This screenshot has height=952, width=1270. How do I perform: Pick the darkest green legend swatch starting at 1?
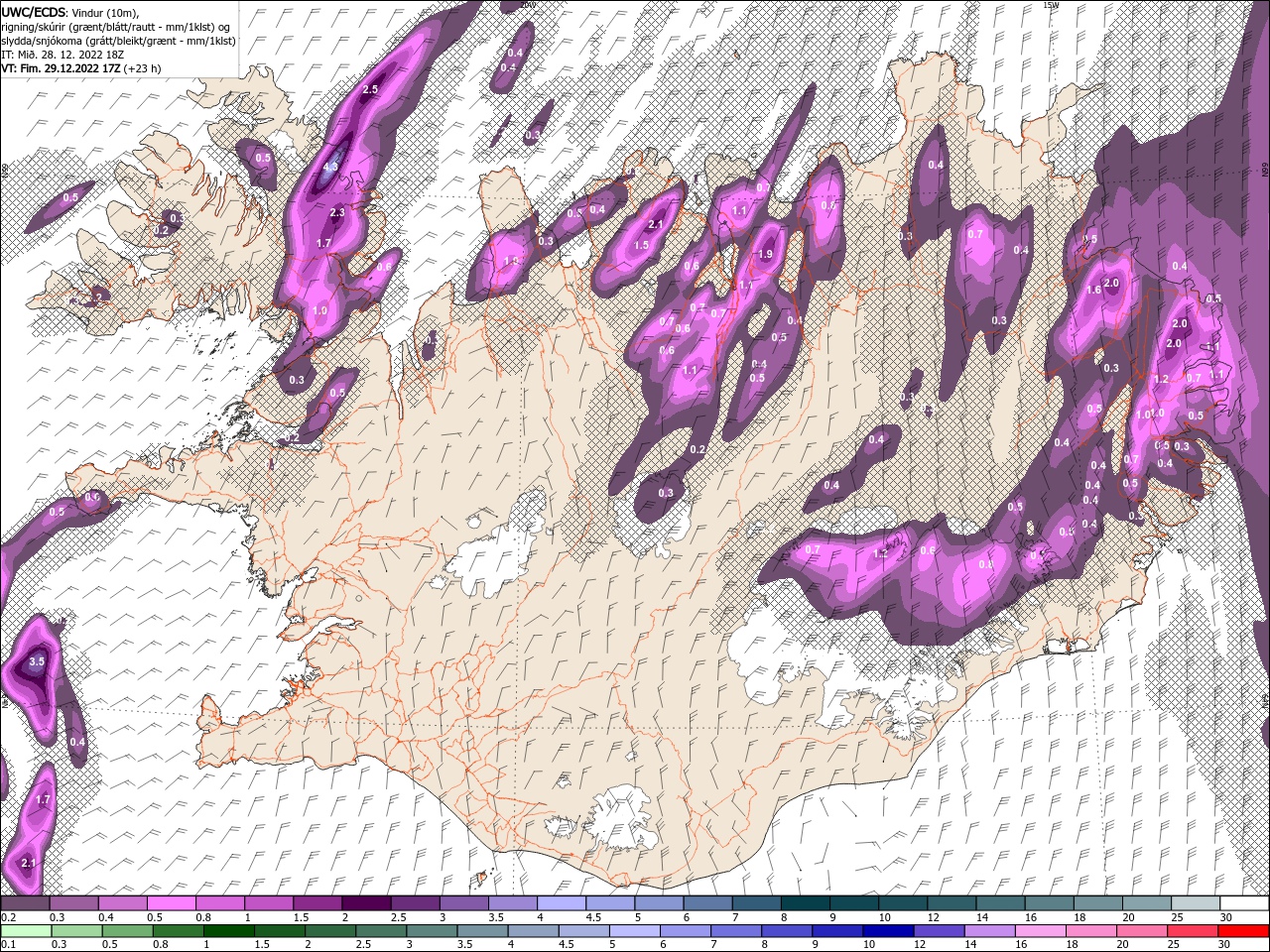(229, 931)
